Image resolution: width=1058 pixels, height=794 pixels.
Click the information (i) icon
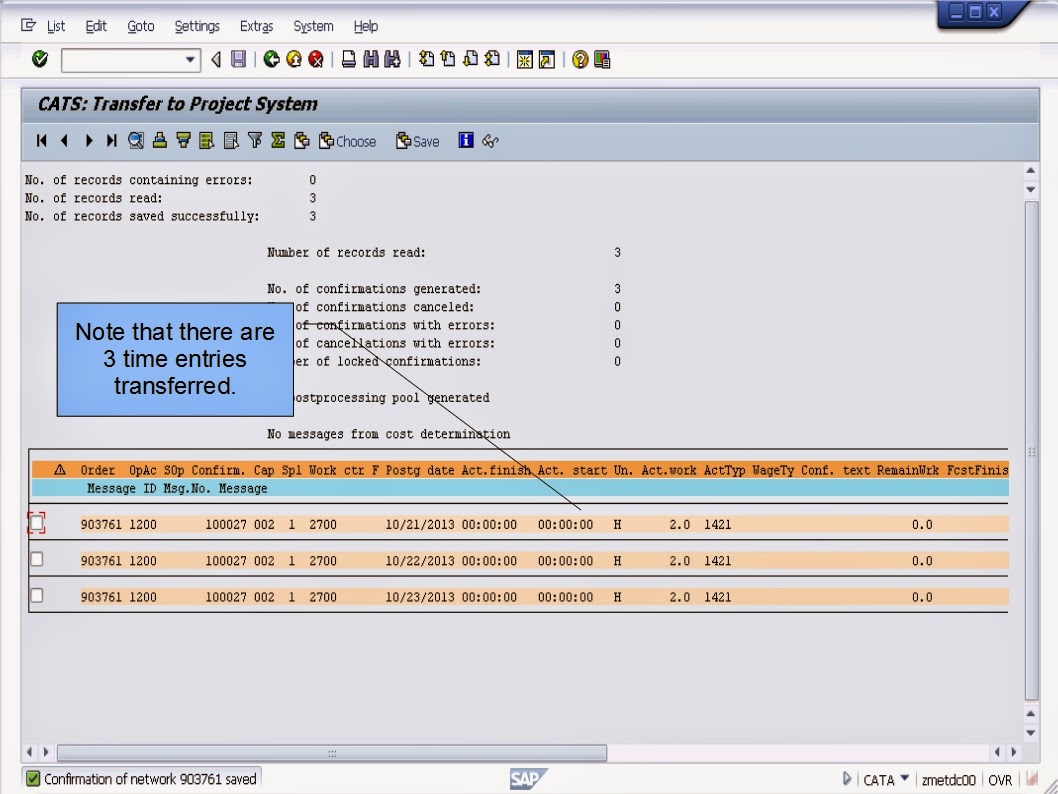click(464, 141)
